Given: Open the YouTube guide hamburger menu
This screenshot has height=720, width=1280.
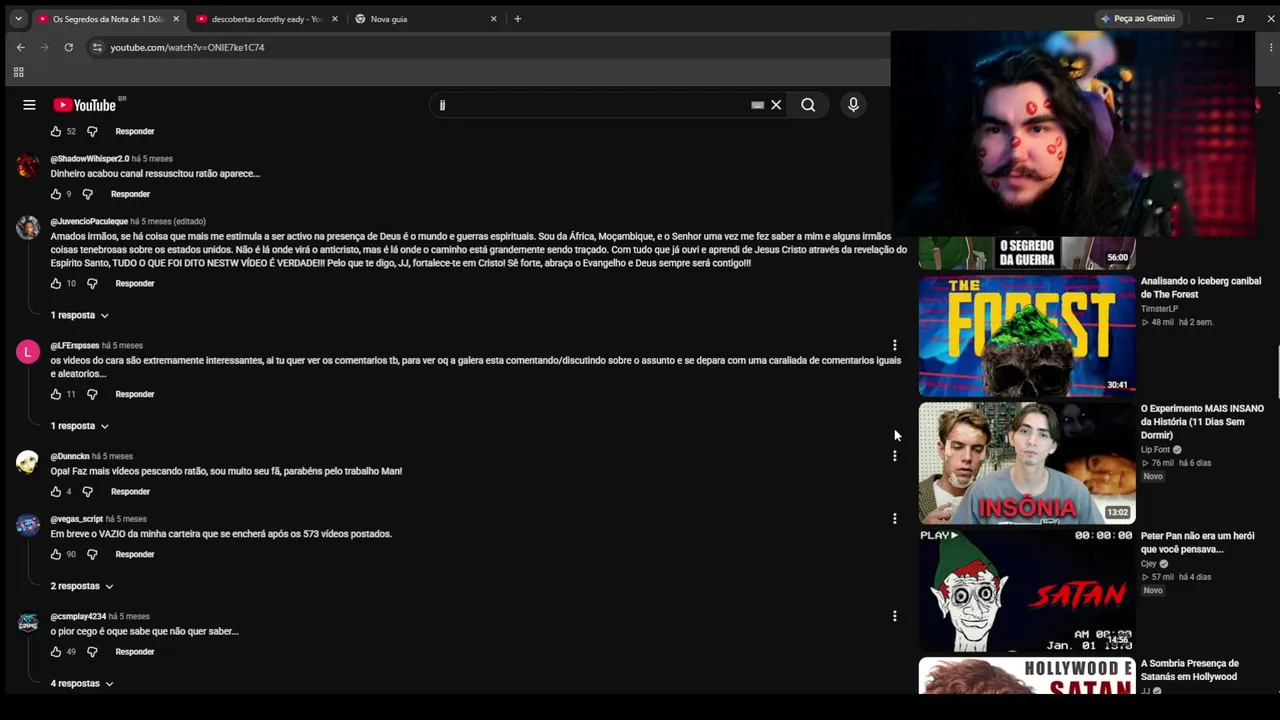Looking at the screenshot, I should coord(29,105).
